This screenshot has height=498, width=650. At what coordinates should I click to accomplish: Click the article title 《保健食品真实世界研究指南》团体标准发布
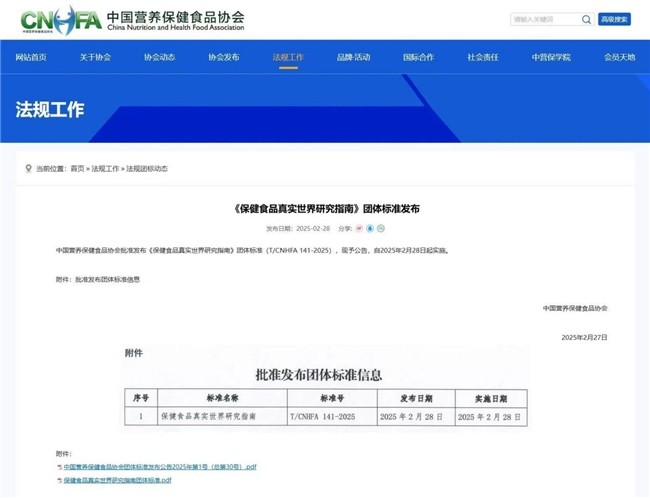pyautogui.click(x=325, y=209)
